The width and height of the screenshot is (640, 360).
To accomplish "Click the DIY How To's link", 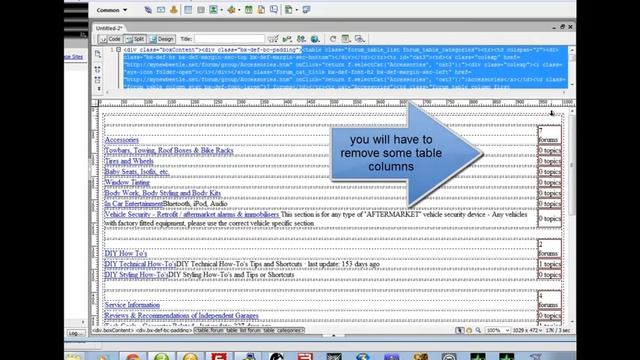I will 126,253.
